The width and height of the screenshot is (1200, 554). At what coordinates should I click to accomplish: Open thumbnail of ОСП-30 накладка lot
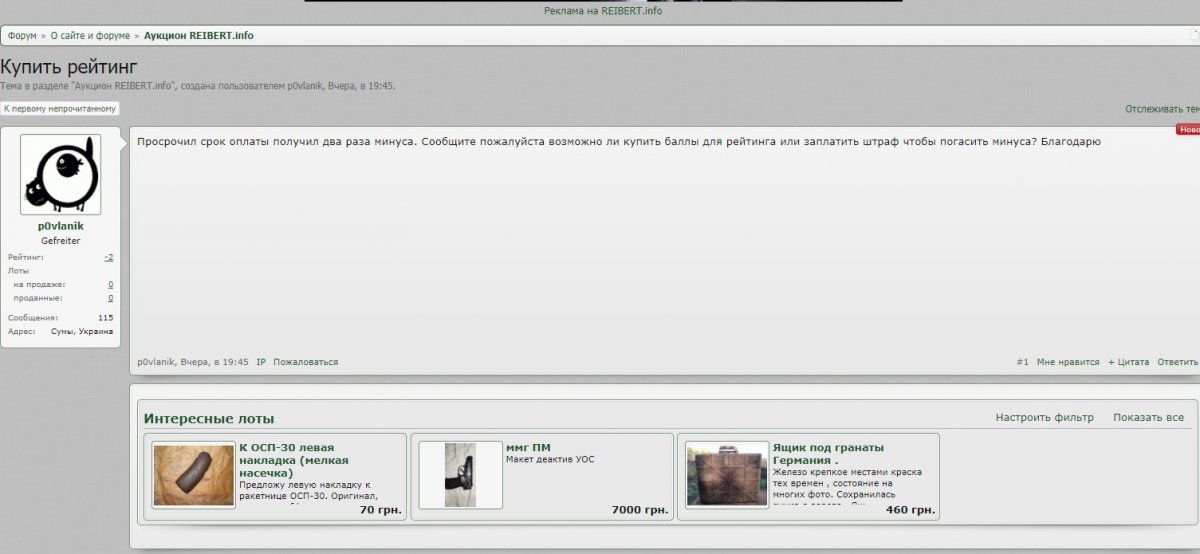tap(194, 475)
